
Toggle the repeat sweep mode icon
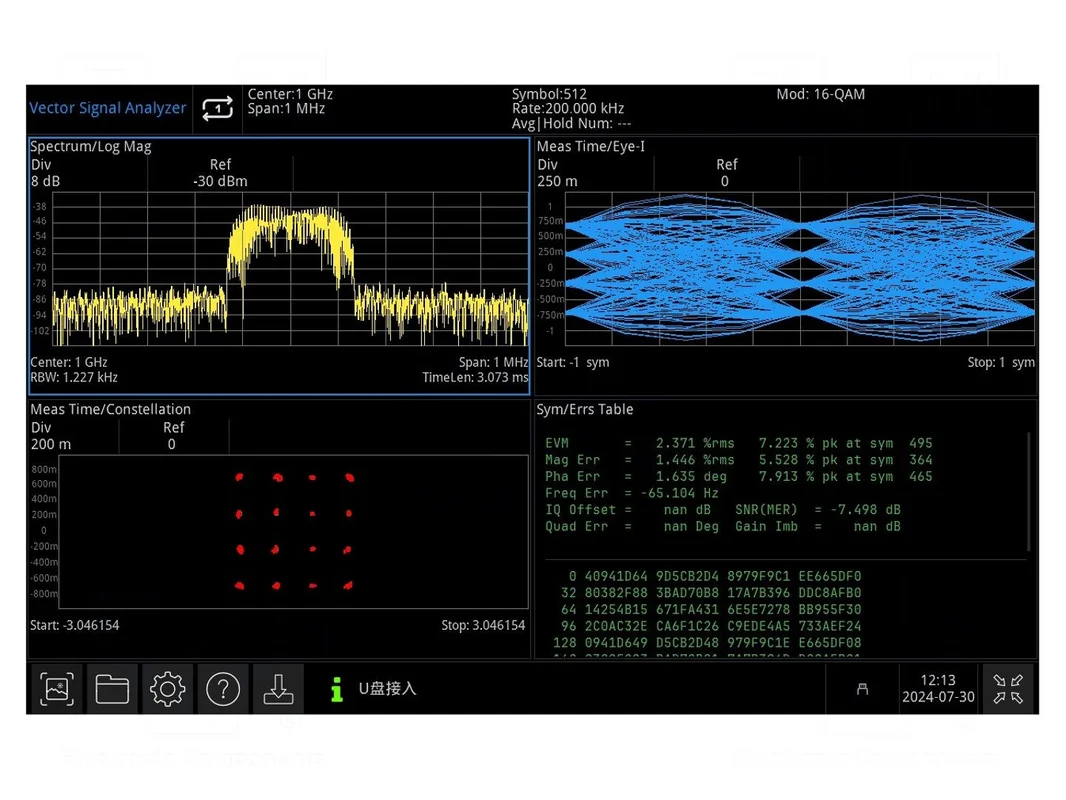tap(218, 108)
